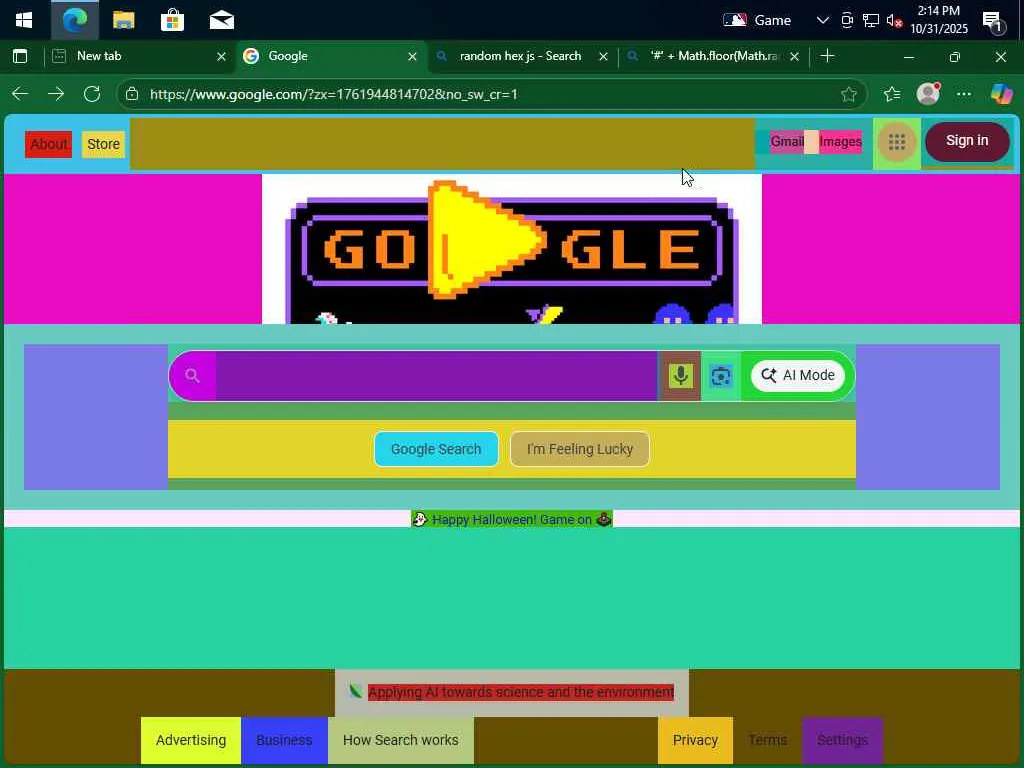
Task: Click the search magnifier icon
Action: coord(192,376)
